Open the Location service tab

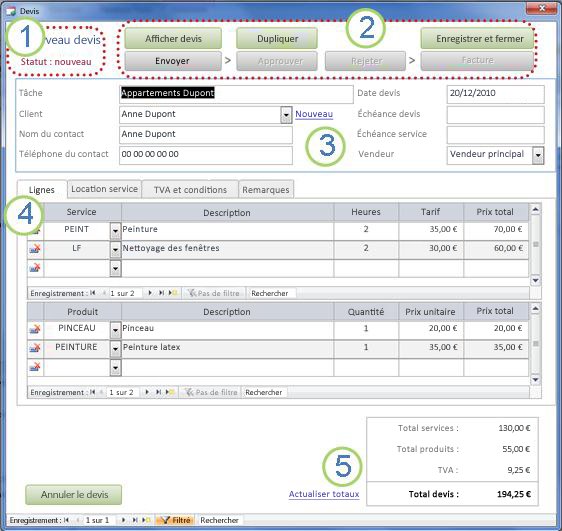(x=104, y=189)
